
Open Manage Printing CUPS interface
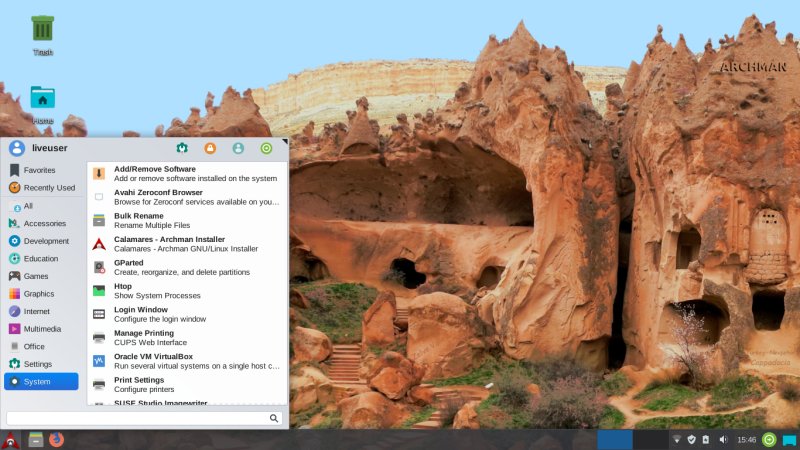click(187, 338)
